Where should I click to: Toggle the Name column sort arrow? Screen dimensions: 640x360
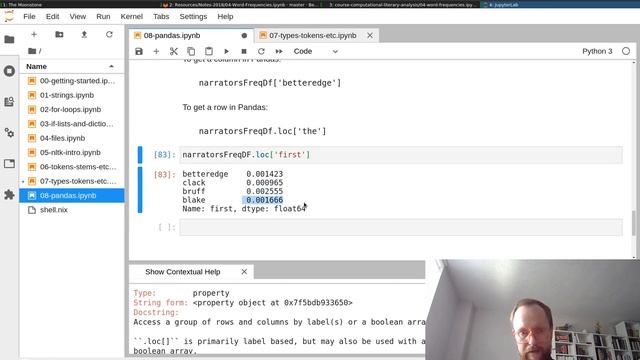point(111,66)
